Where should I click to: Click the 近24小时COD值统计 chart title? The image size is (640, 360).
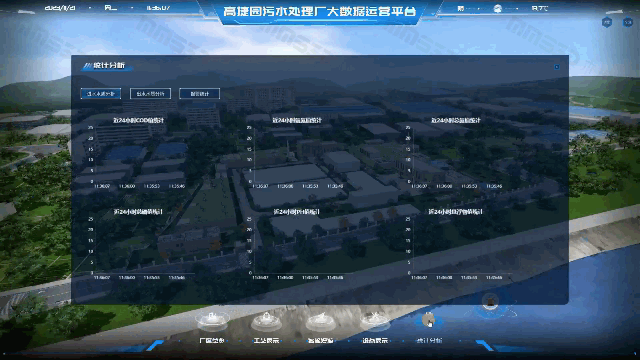(x=138, y=120)
